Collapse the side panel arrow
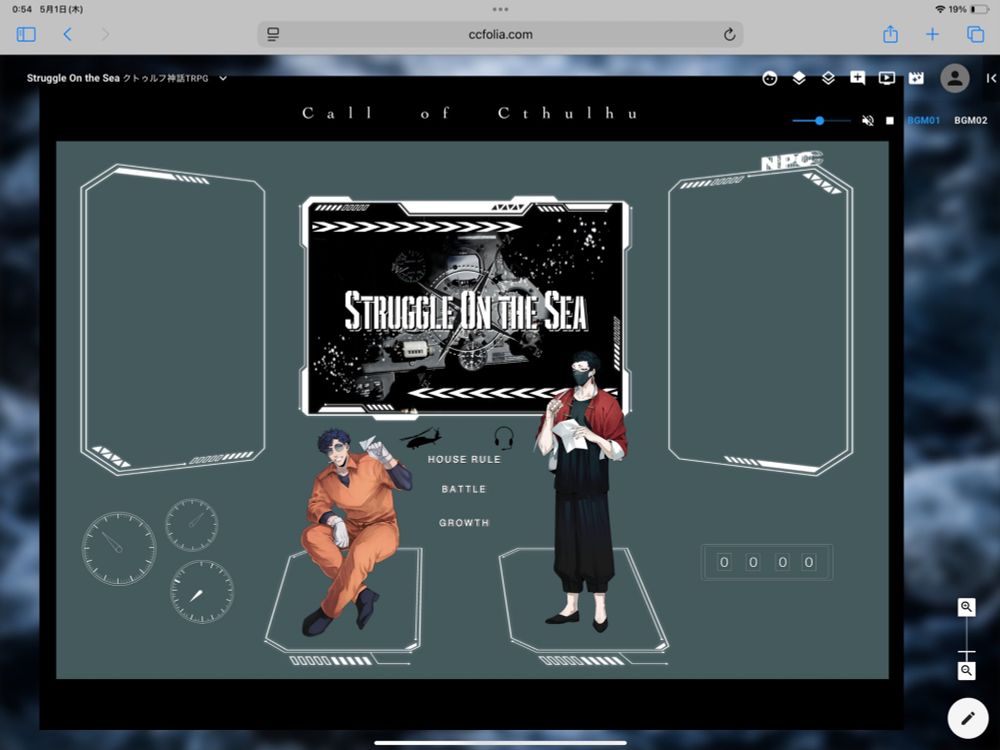 [x=991, y=78]
